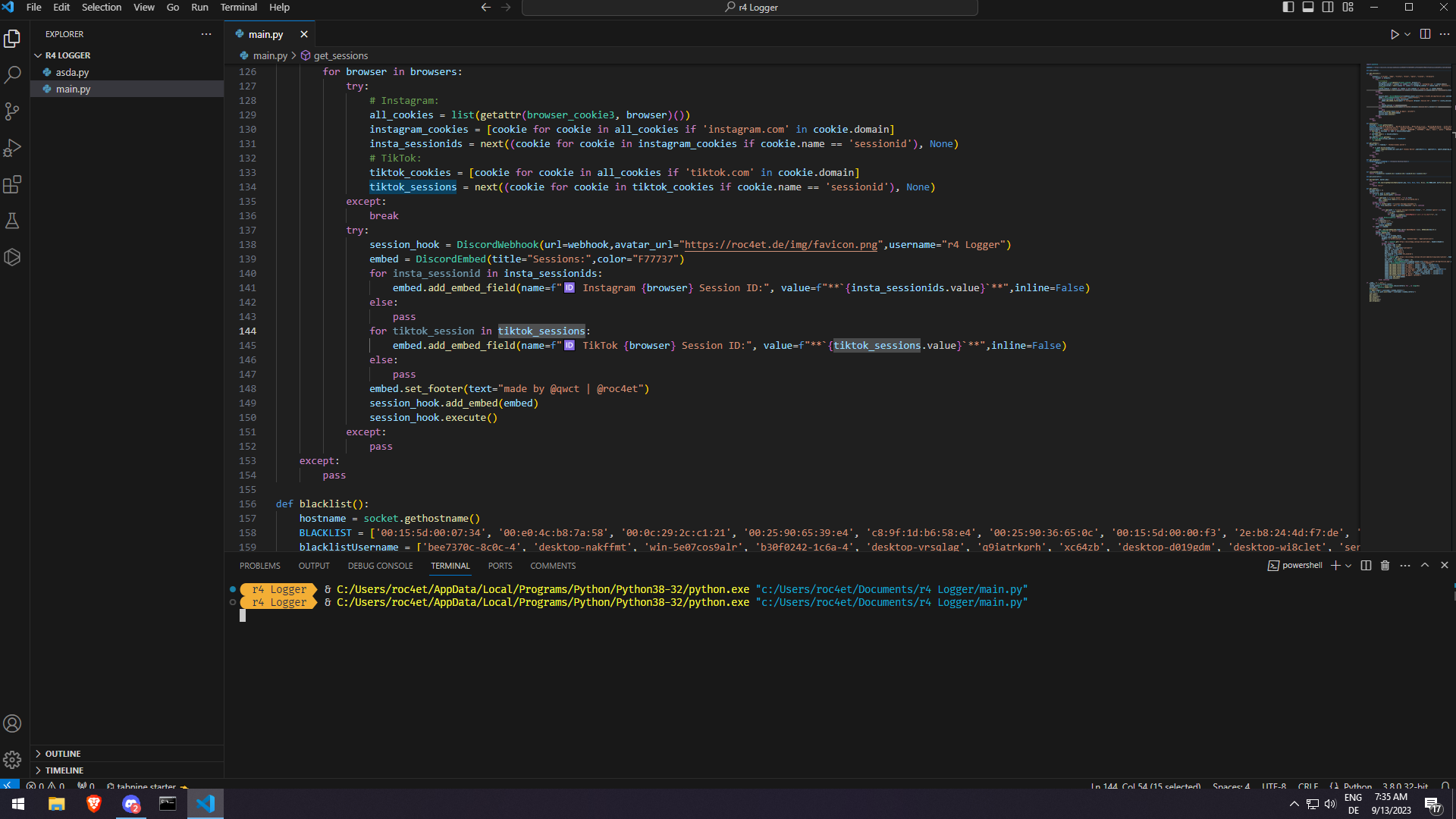The width and height of the screenshot is (1456, 819).
Task: Expand the Timeline section
Action: [x=64, y=770]
